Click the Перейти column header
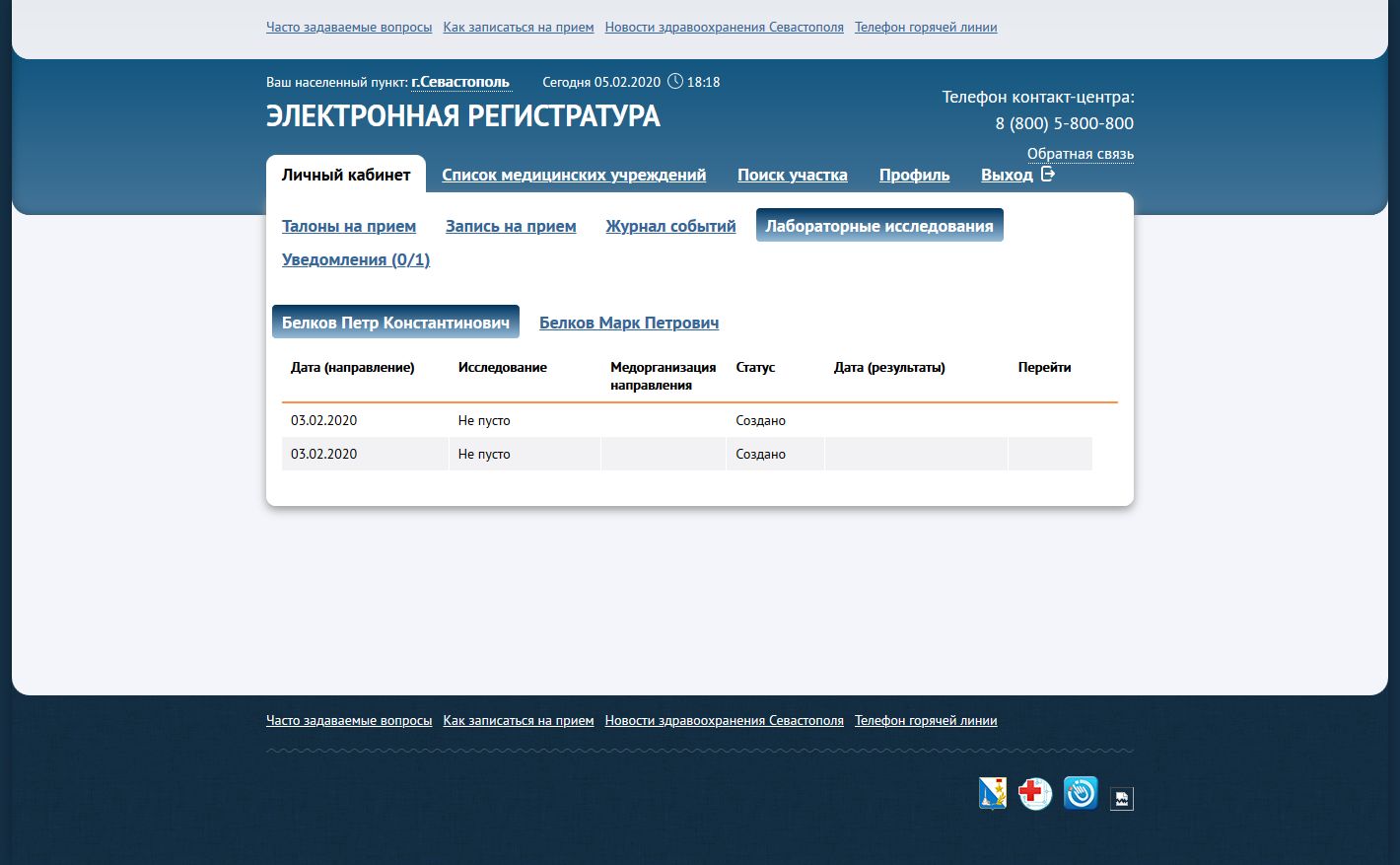The image size is (1400, 865). pos(1044,367)
